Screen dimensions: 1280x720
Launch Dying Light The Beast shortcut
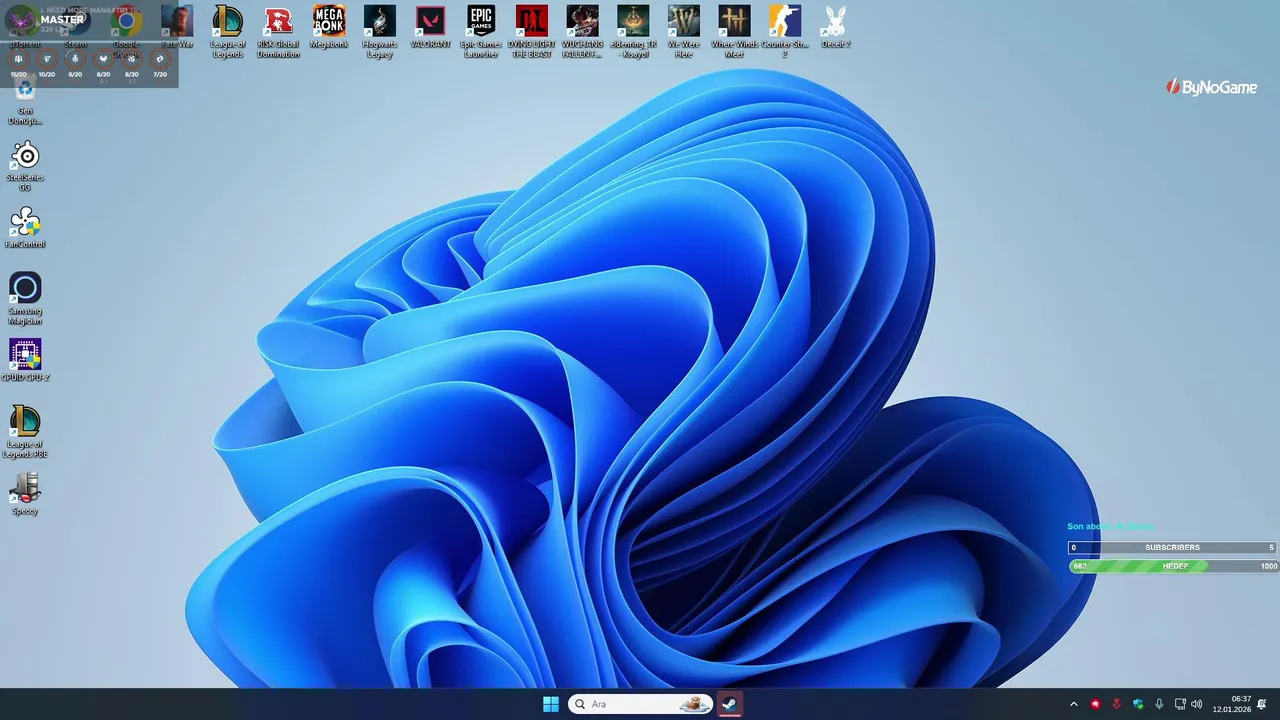pos(532,32)
